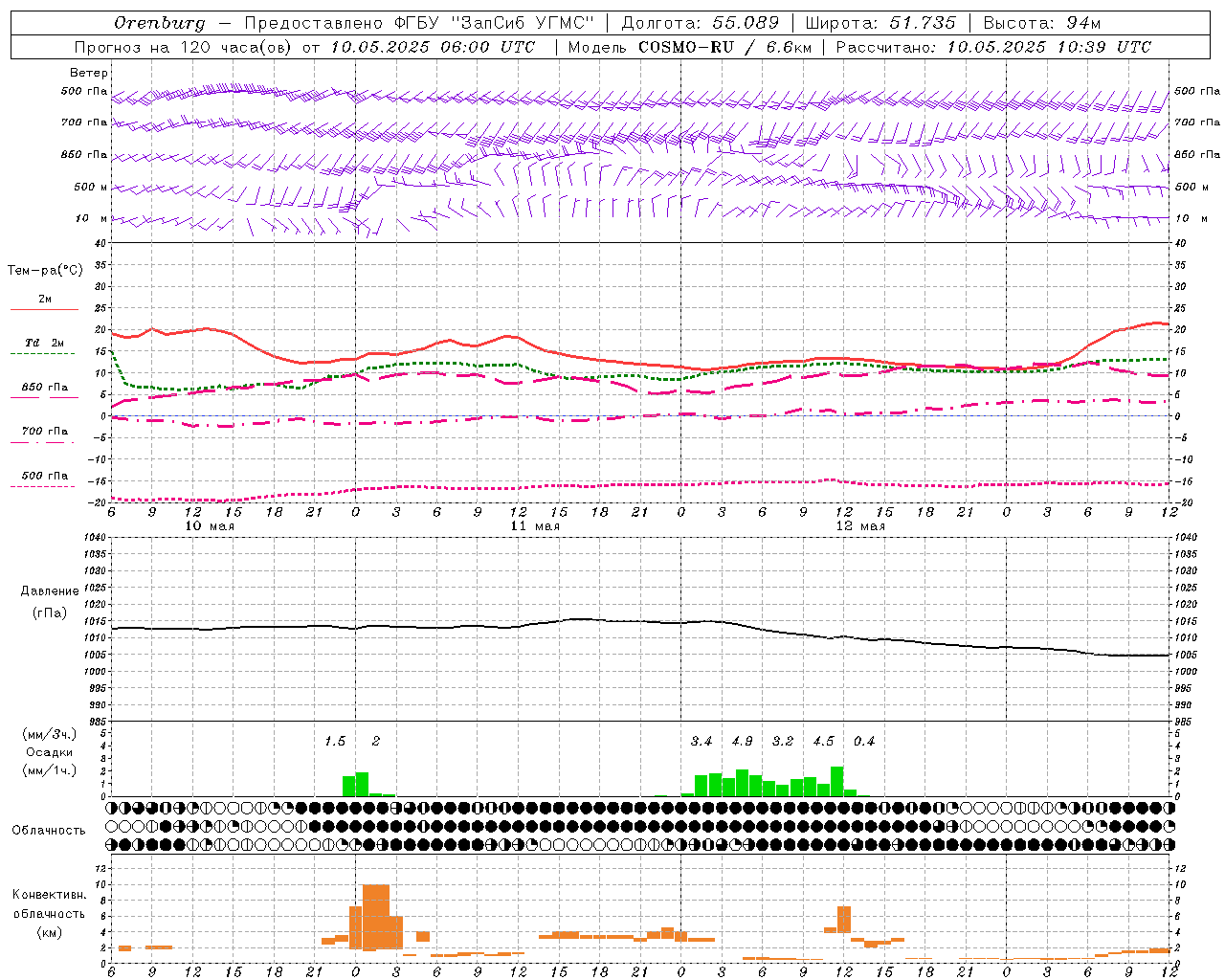1225x980 pixels.
Task: Click the latitude value "Широта: 51.735"
Action: tap(880, 23)
